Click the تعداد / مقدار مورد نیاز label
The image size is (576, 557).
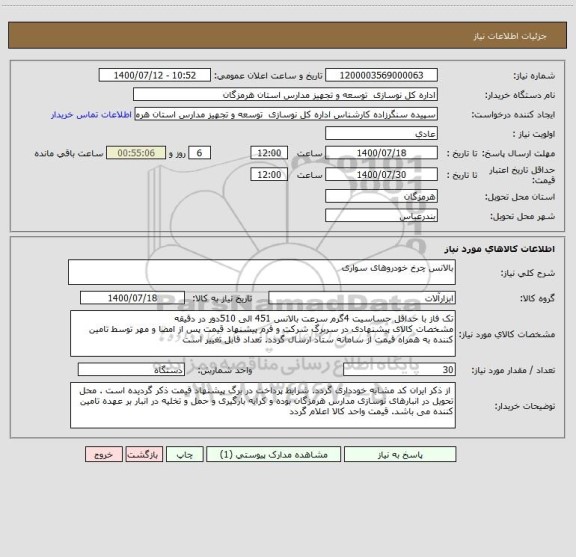[513, 370]
